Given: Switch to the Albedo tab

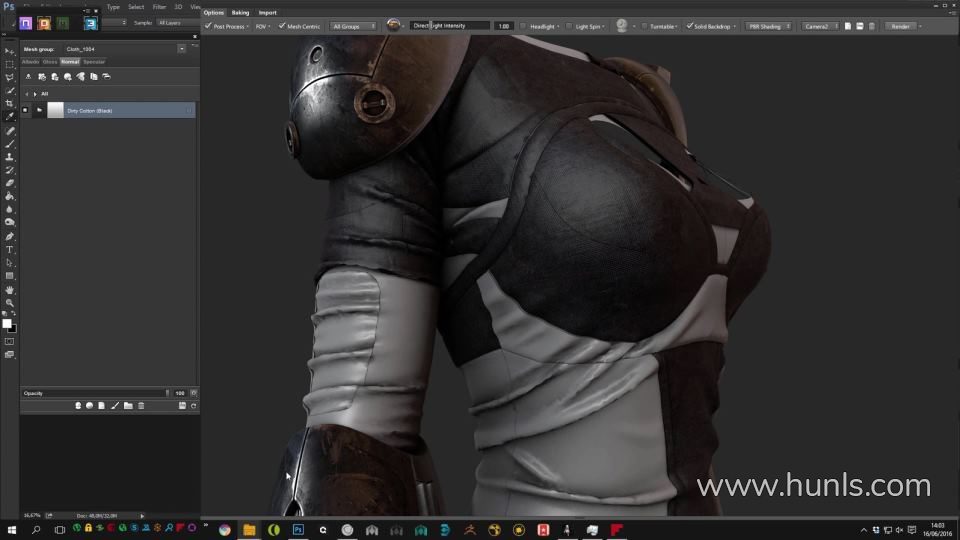Looking at the screenshot, I should point(30,62).
